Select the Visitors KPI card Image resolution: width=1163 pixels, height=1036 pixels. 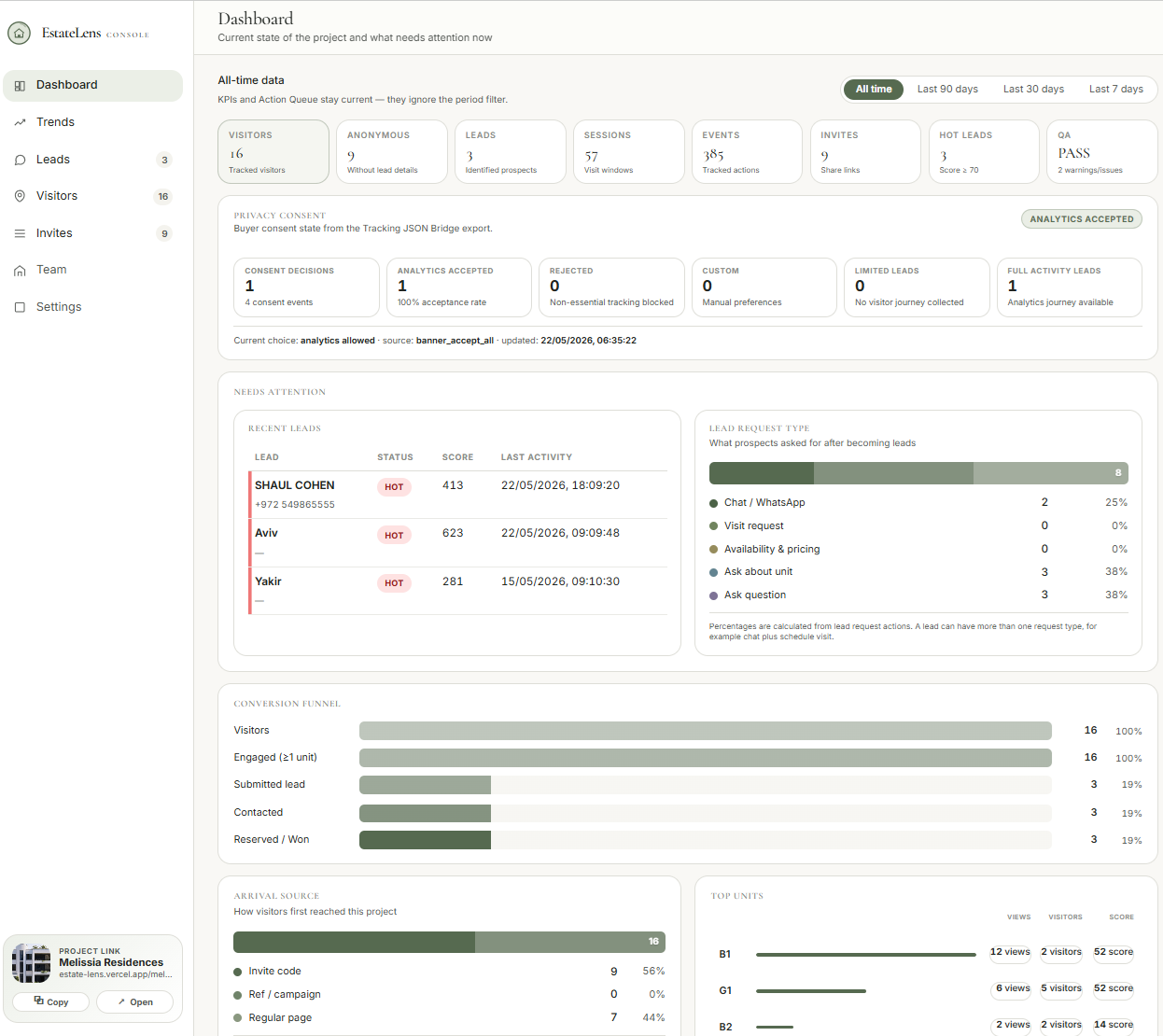pos(273,151)
